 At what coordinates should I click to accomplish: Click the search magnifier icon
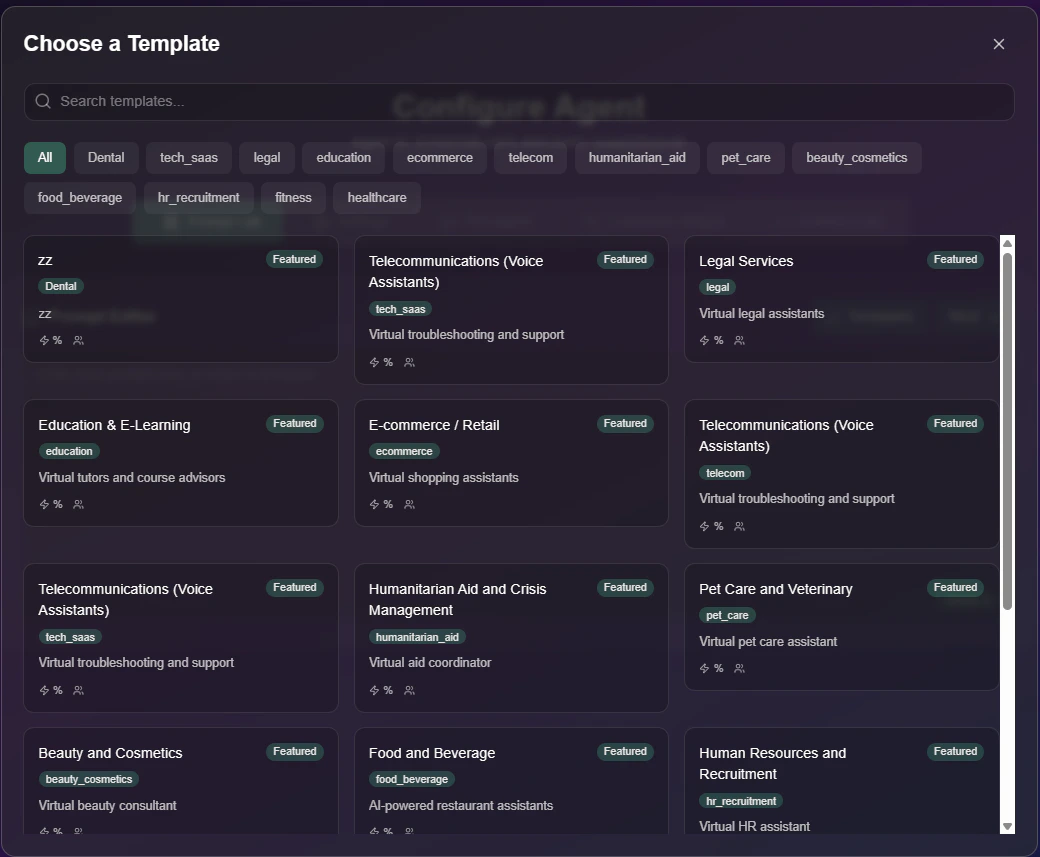tap(43, 101)
